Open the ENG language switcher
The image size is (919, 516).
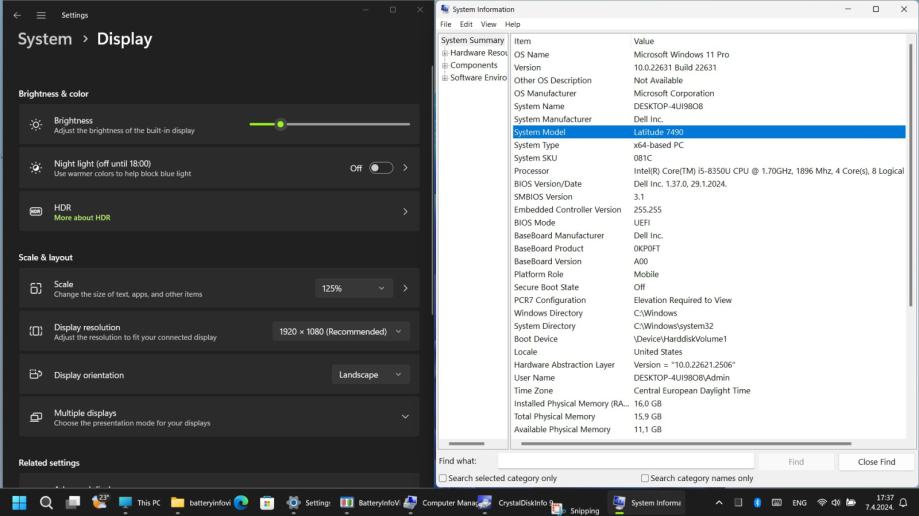click(x=799, y=503)
